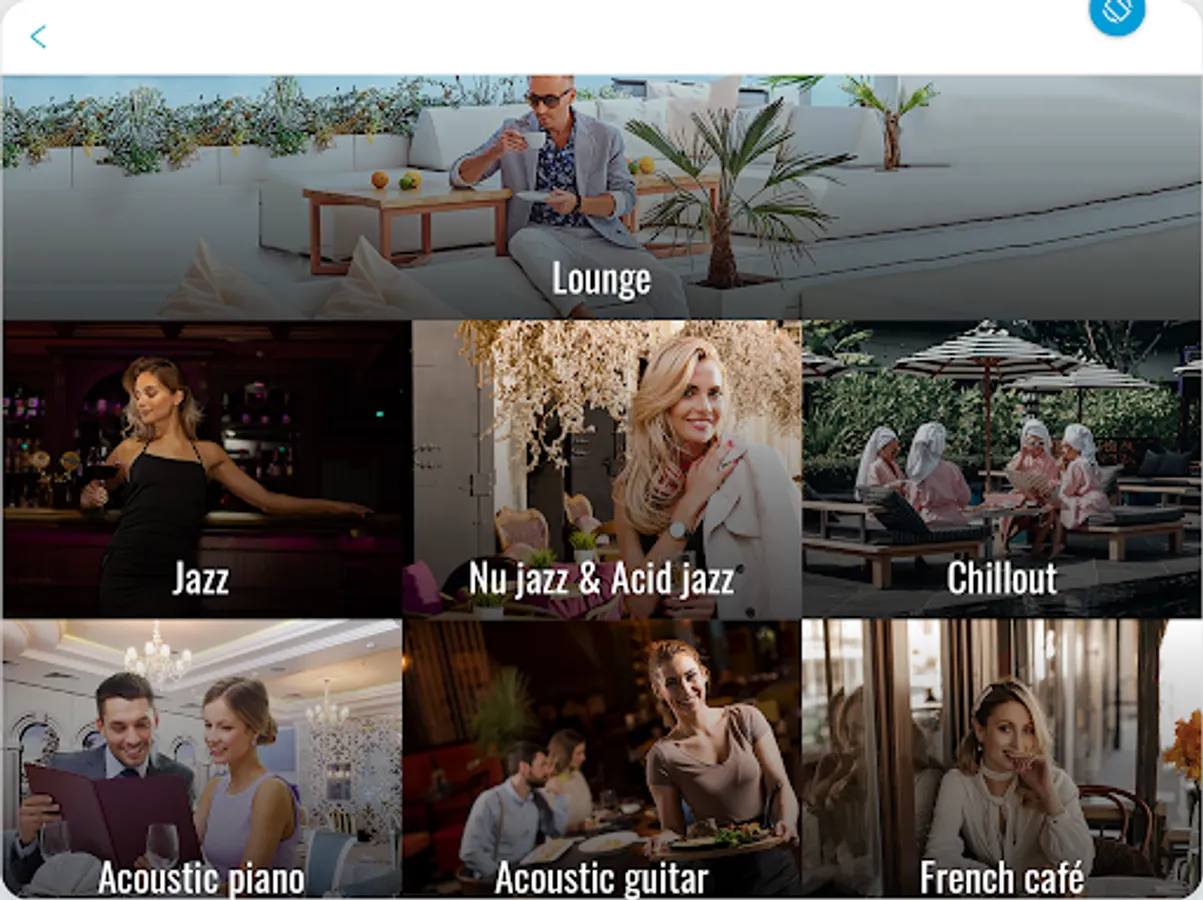The width and height of the screenshot is (1203, 900).
Task: Open the Chillout category
Action: point(1001,579)
